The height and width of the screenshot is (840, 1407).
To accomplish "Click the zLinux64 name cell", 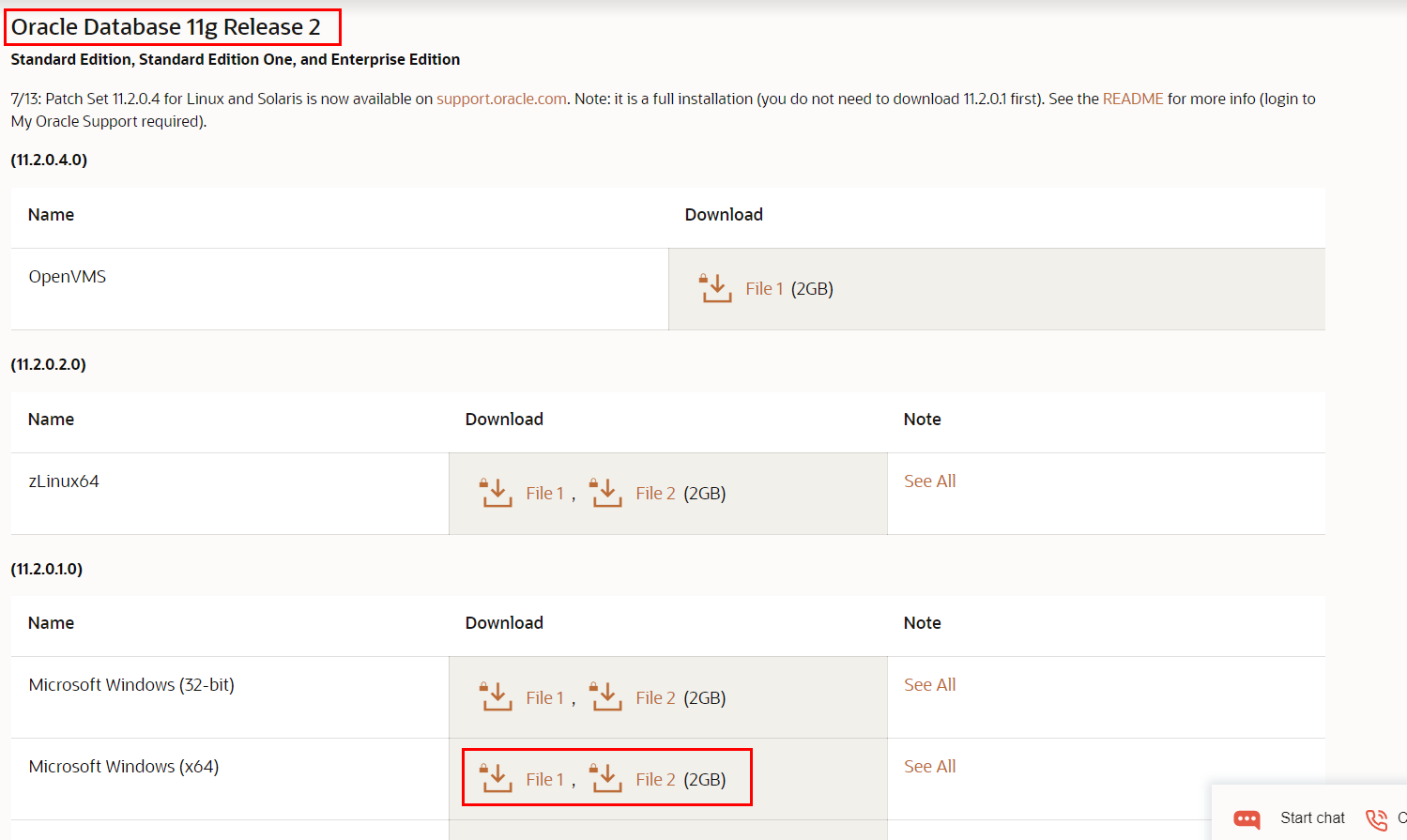I will pyautogui.click(x=230, y=494).
